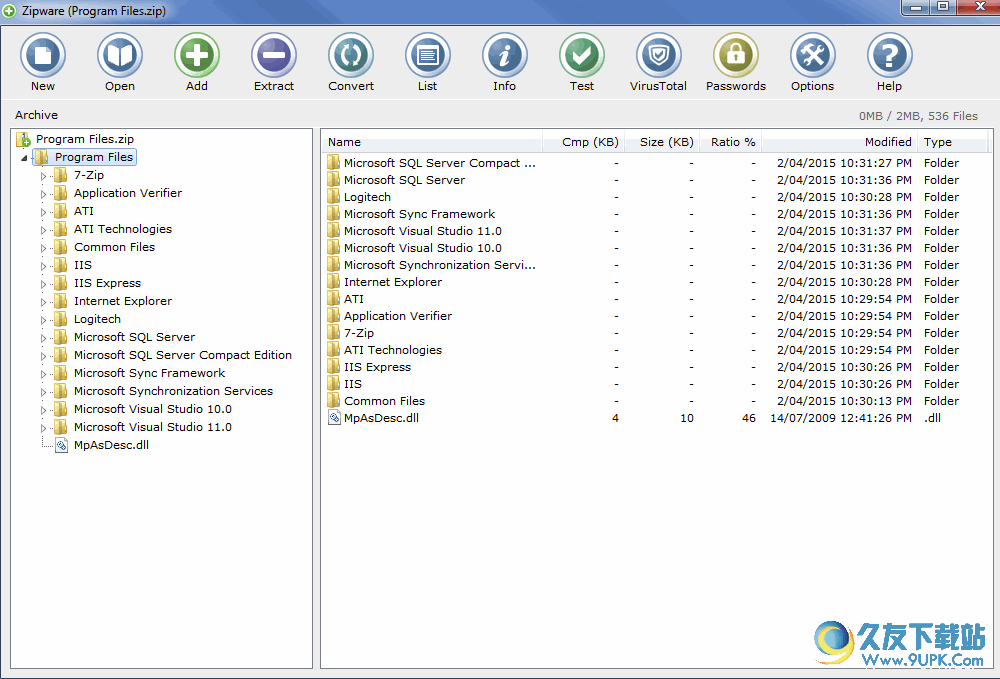The image size is (1000, 679).
Task: Sort by the Cmp (KB) column header
Action: [x=584, y=142]
